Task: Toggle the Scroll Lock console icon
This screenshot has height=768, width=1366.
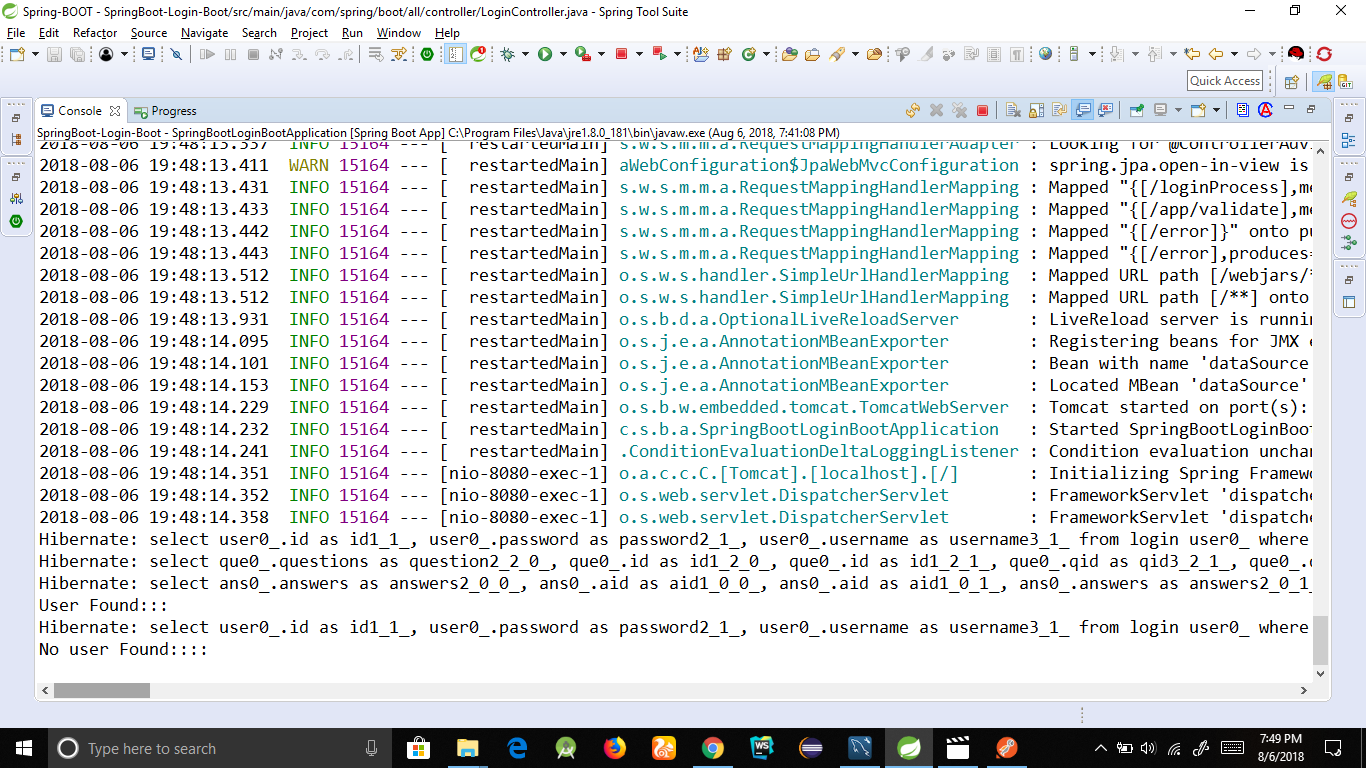Action: point(1036,110)
